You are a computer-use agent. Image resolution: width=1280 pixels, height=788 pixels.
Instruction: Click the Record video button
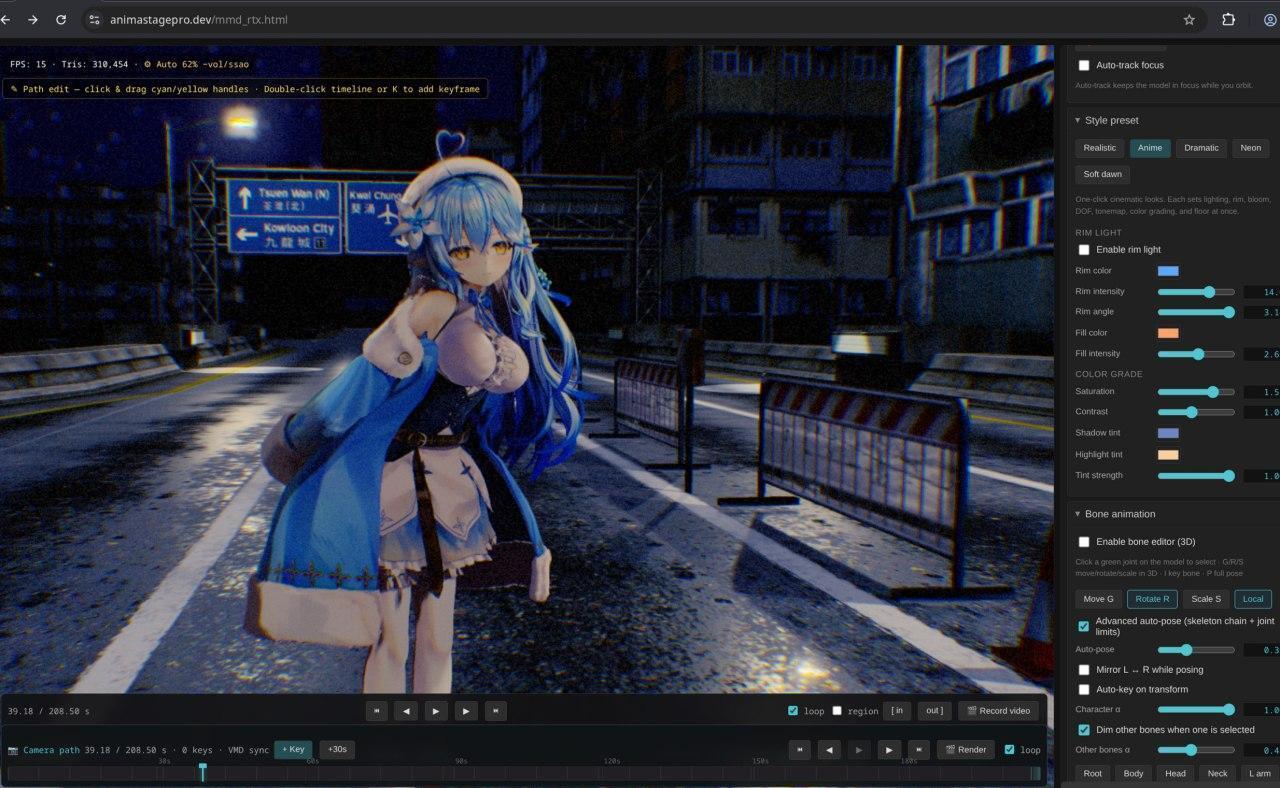click(998, 711)
